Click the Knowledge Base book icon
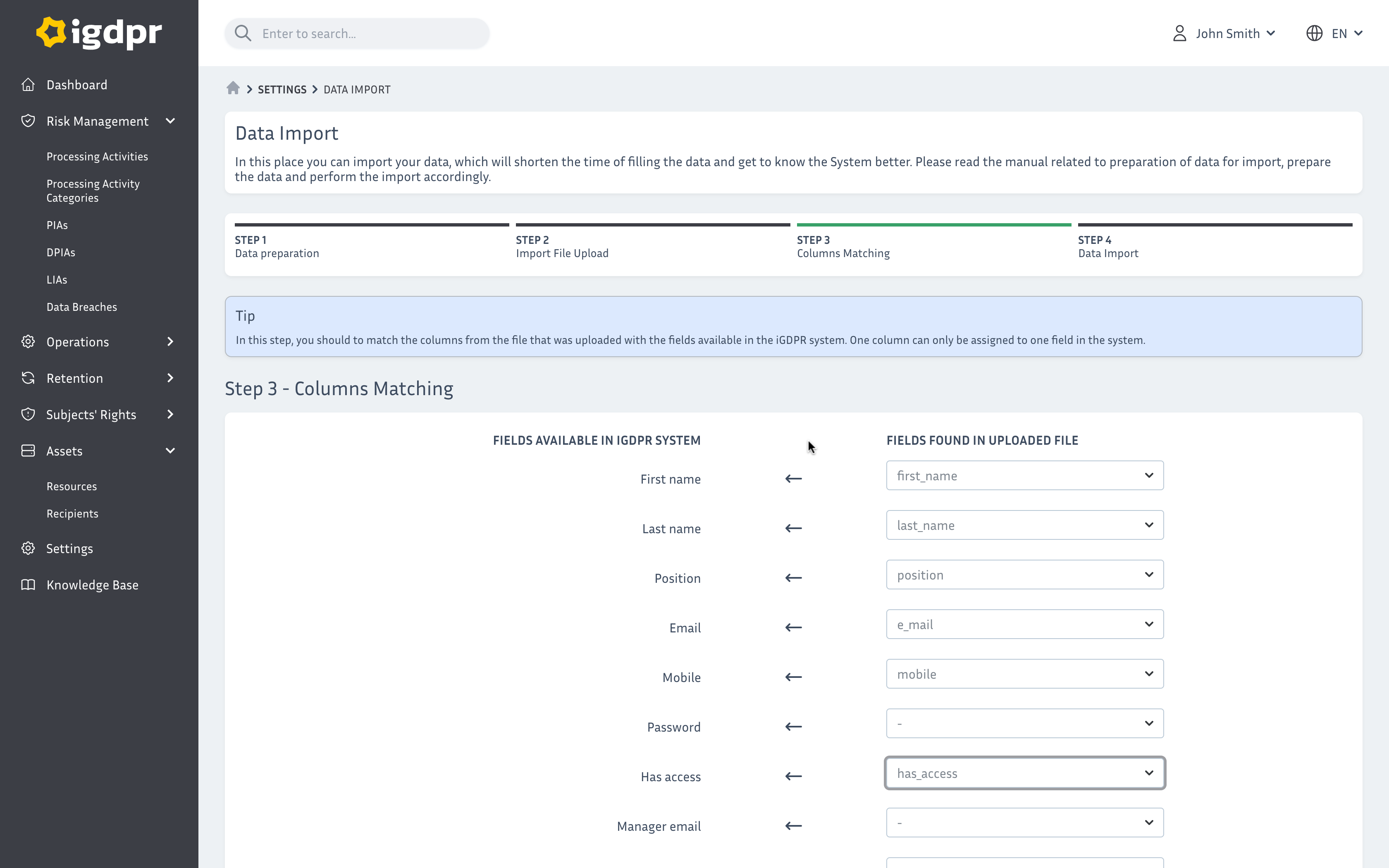 coord(28,584)
